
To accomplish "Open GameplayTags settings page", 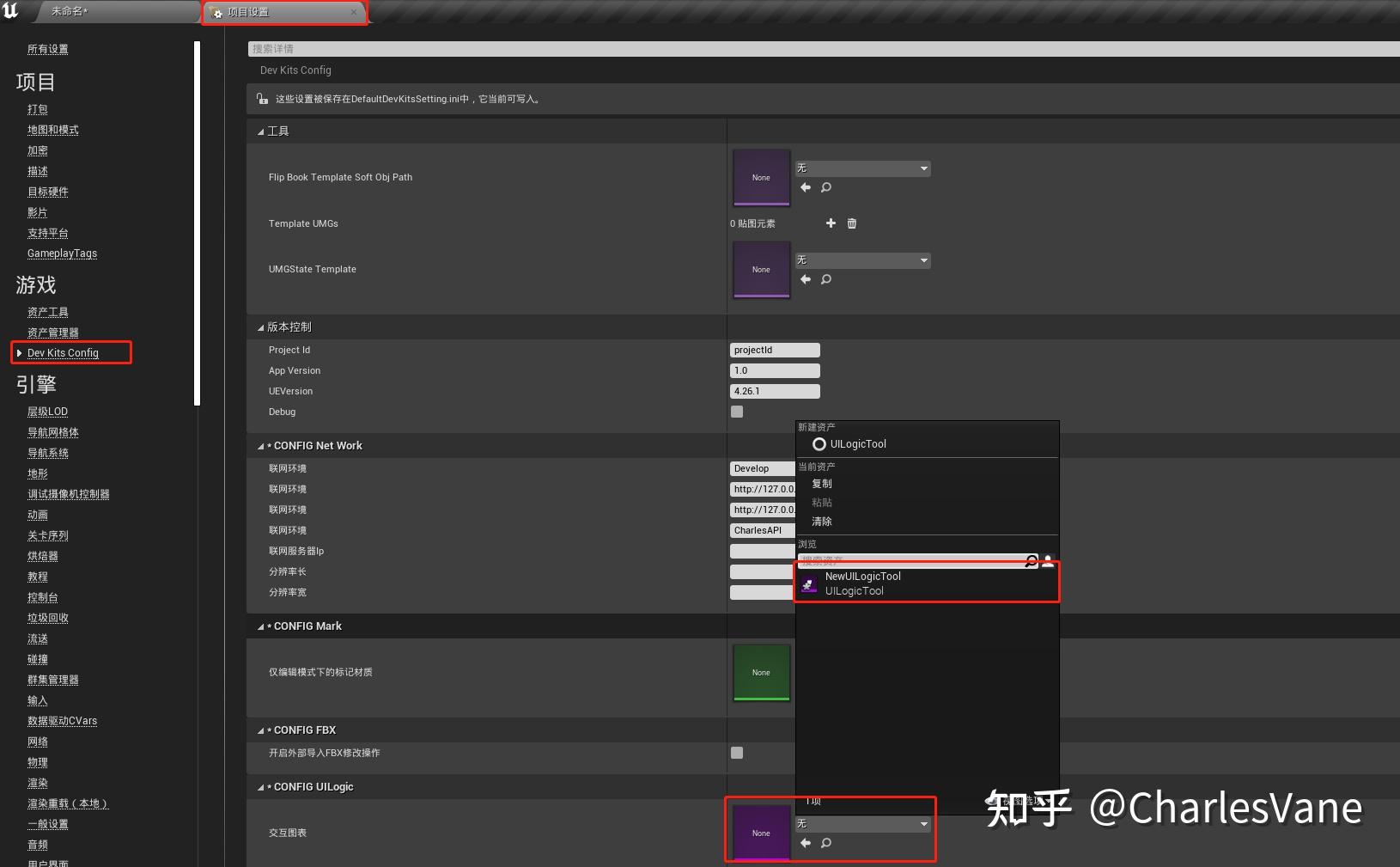I will click(61, 253).
